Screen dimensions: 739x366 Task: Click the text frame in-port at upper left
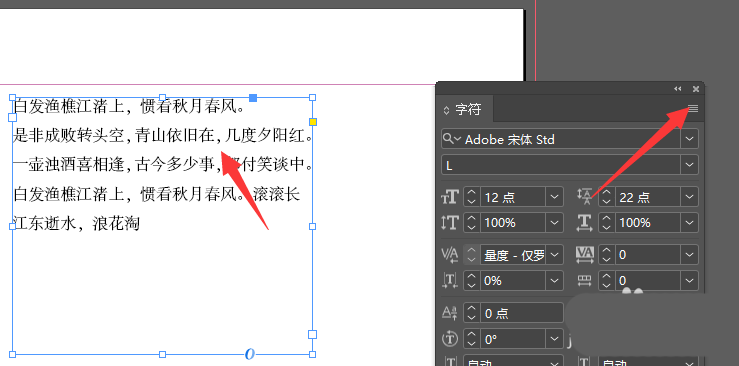coord(13,117)
